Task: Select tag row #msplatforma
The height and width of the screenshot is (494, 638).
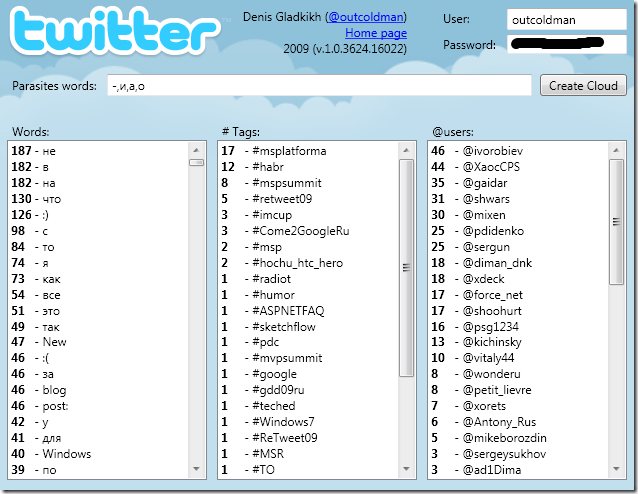Action: tap(308, 151)
